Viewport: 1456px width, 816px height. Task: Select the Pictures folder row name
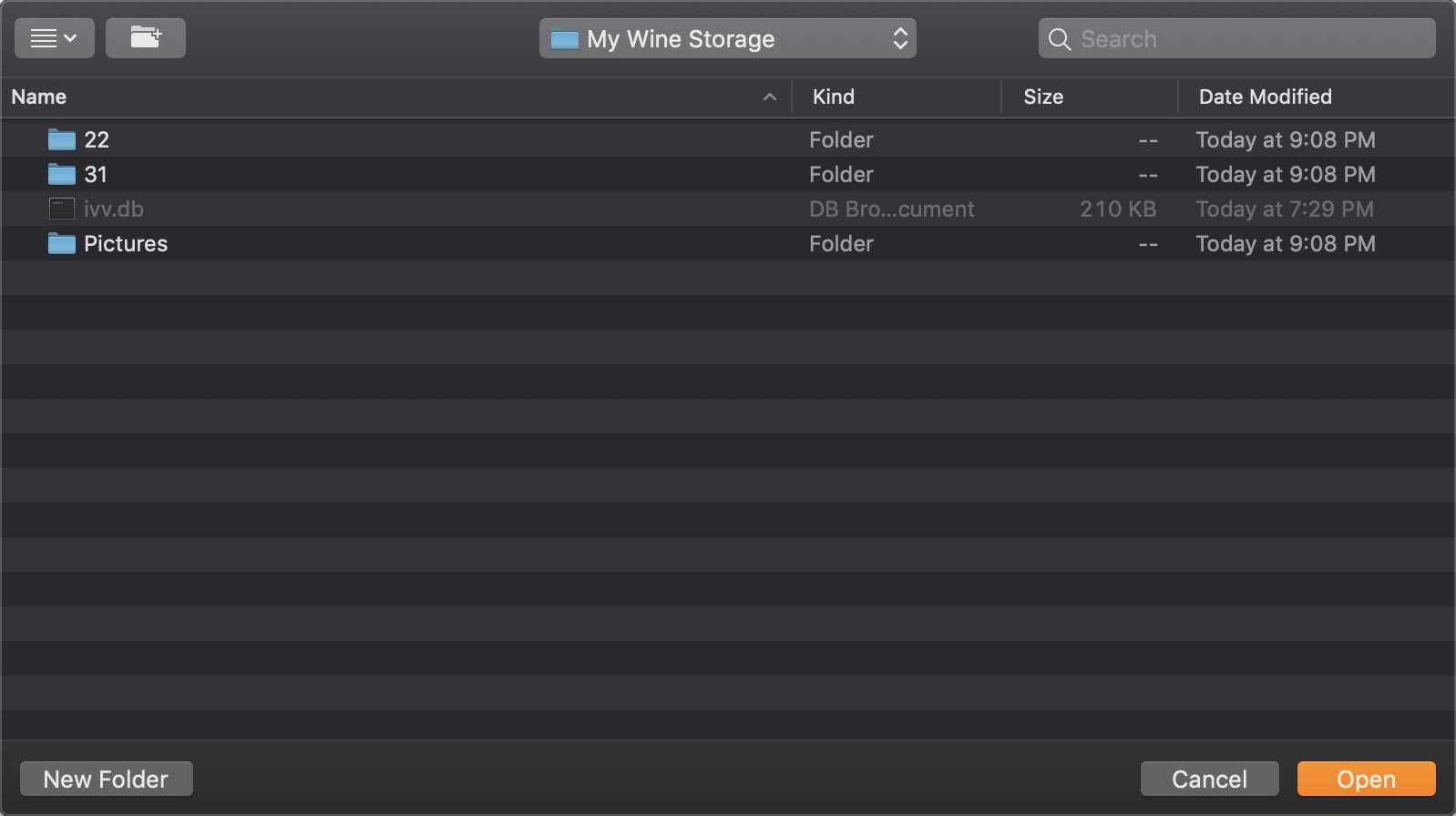[x=126, y=243]
